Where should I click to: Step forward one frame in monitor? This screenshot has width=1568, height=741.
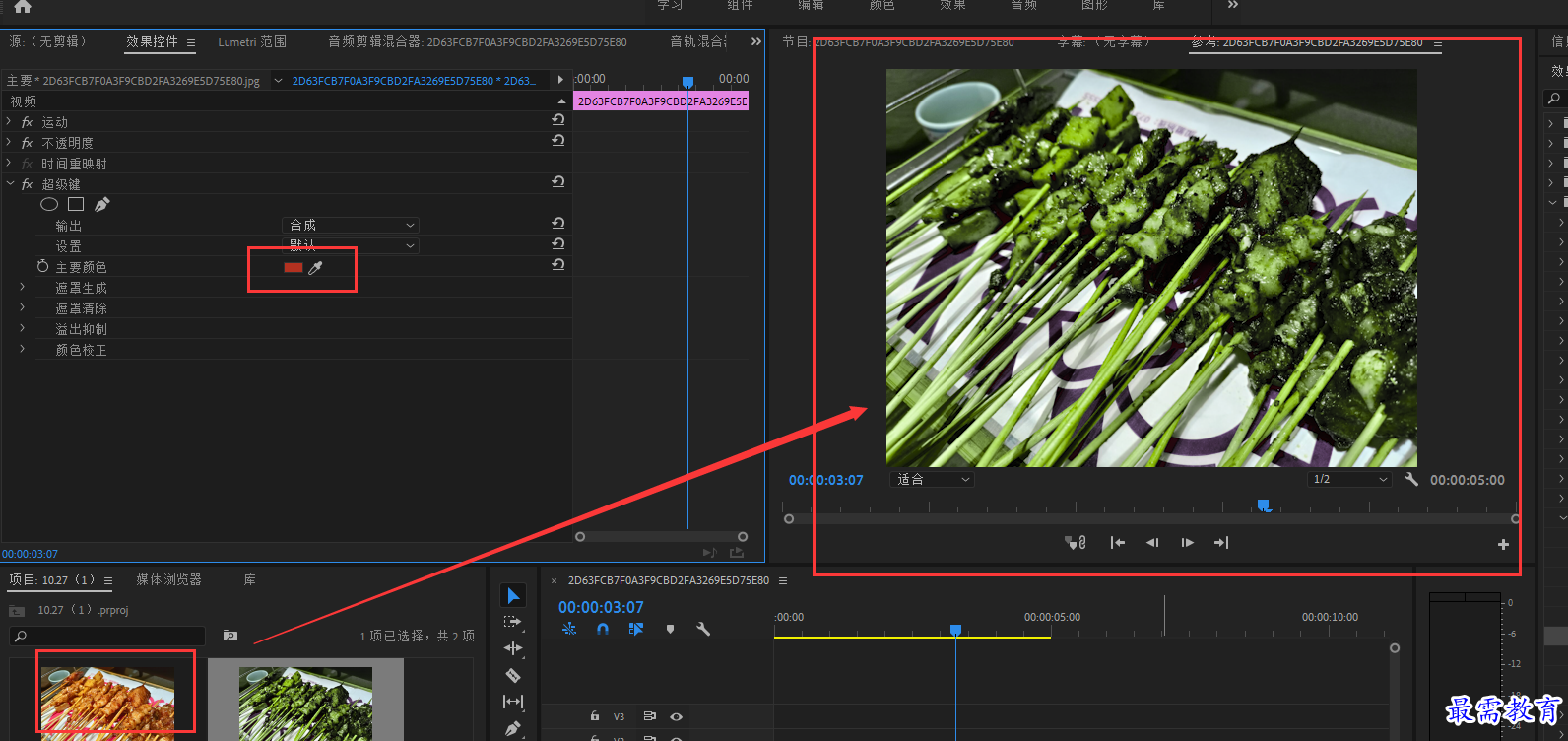[x=1187, y=543]
